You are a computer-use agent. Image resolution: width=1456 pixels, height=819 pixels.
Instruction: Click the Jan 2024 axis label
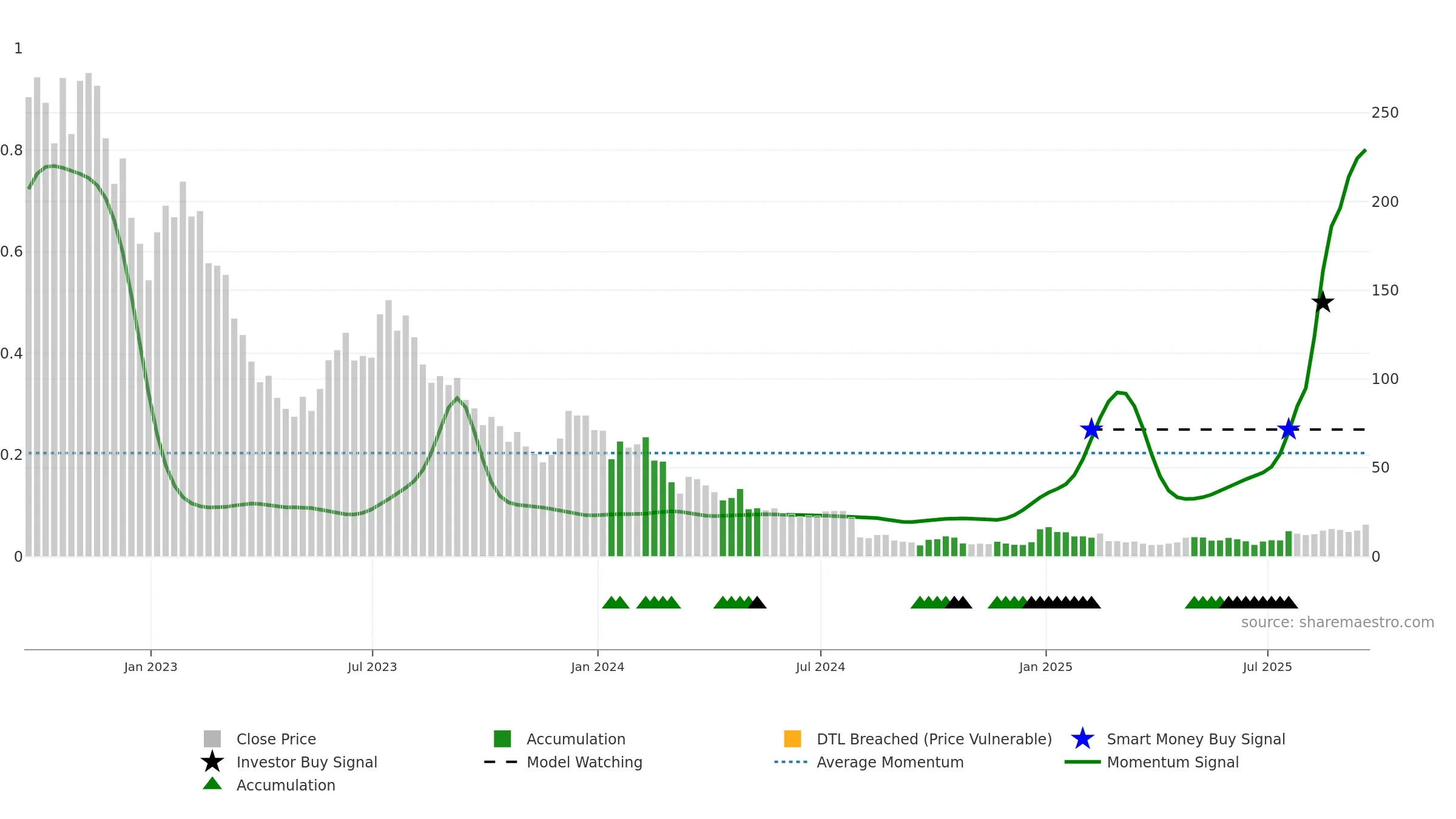point(598,667)
